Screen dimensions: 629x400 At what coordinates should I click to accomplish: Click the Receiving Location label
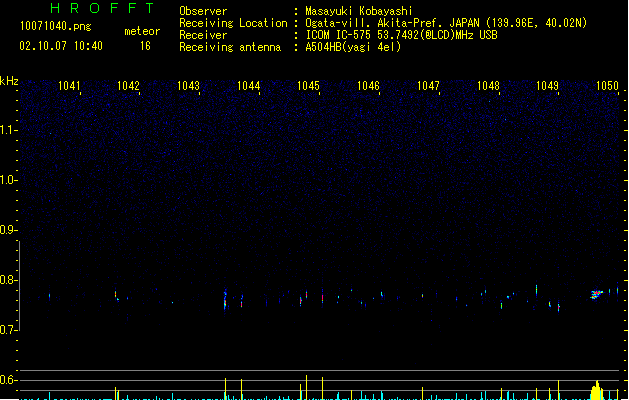click(233, 23)
